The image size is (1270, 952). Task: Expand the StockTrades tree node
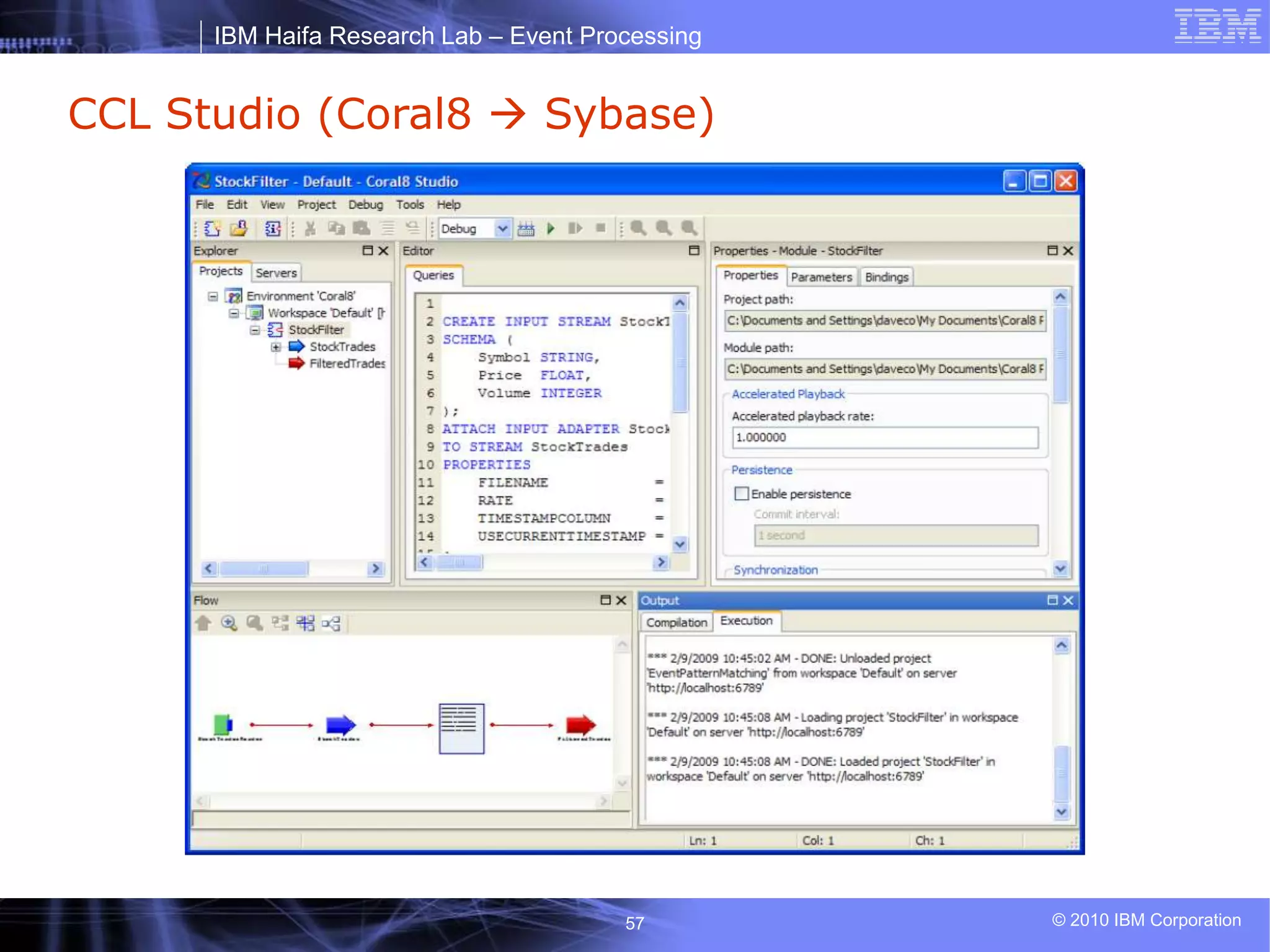coord(276,346)
